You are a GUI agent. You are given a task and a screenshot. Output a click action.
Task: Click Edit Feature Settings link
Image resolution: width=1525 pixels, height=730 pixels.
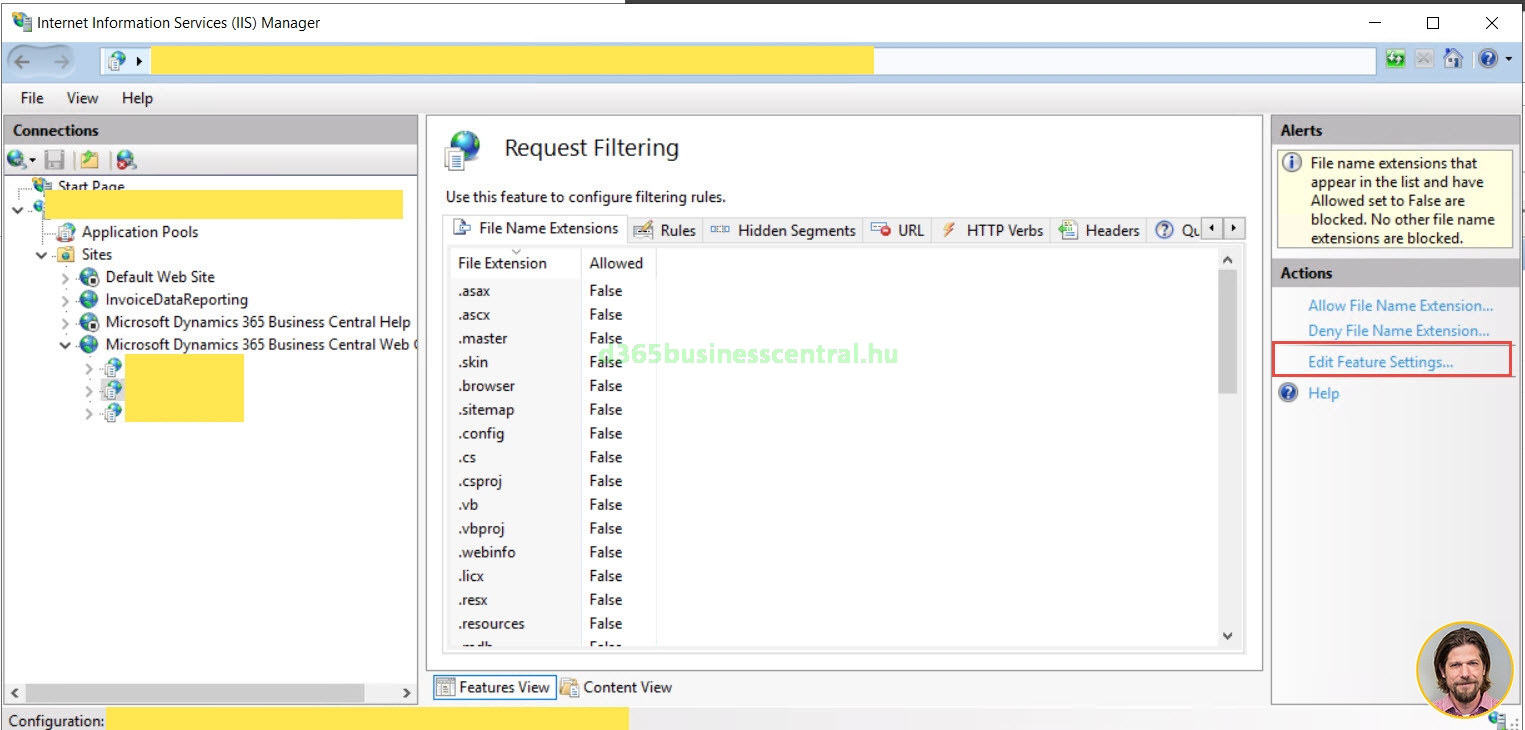tap(1380, 362)
